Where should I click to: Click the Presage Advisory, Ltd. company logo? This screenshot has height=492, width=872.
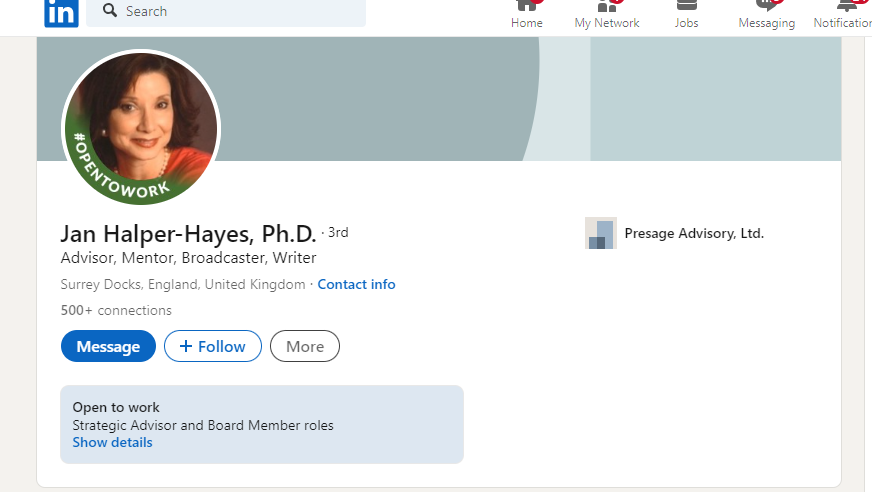coord(601,233)
